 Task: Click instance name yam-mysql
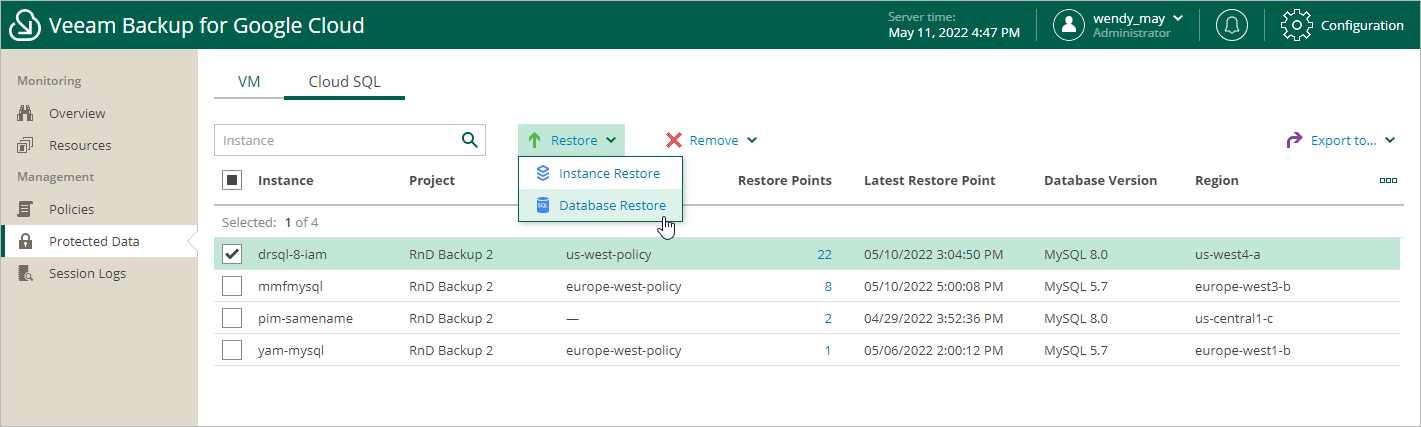point(291,350)
